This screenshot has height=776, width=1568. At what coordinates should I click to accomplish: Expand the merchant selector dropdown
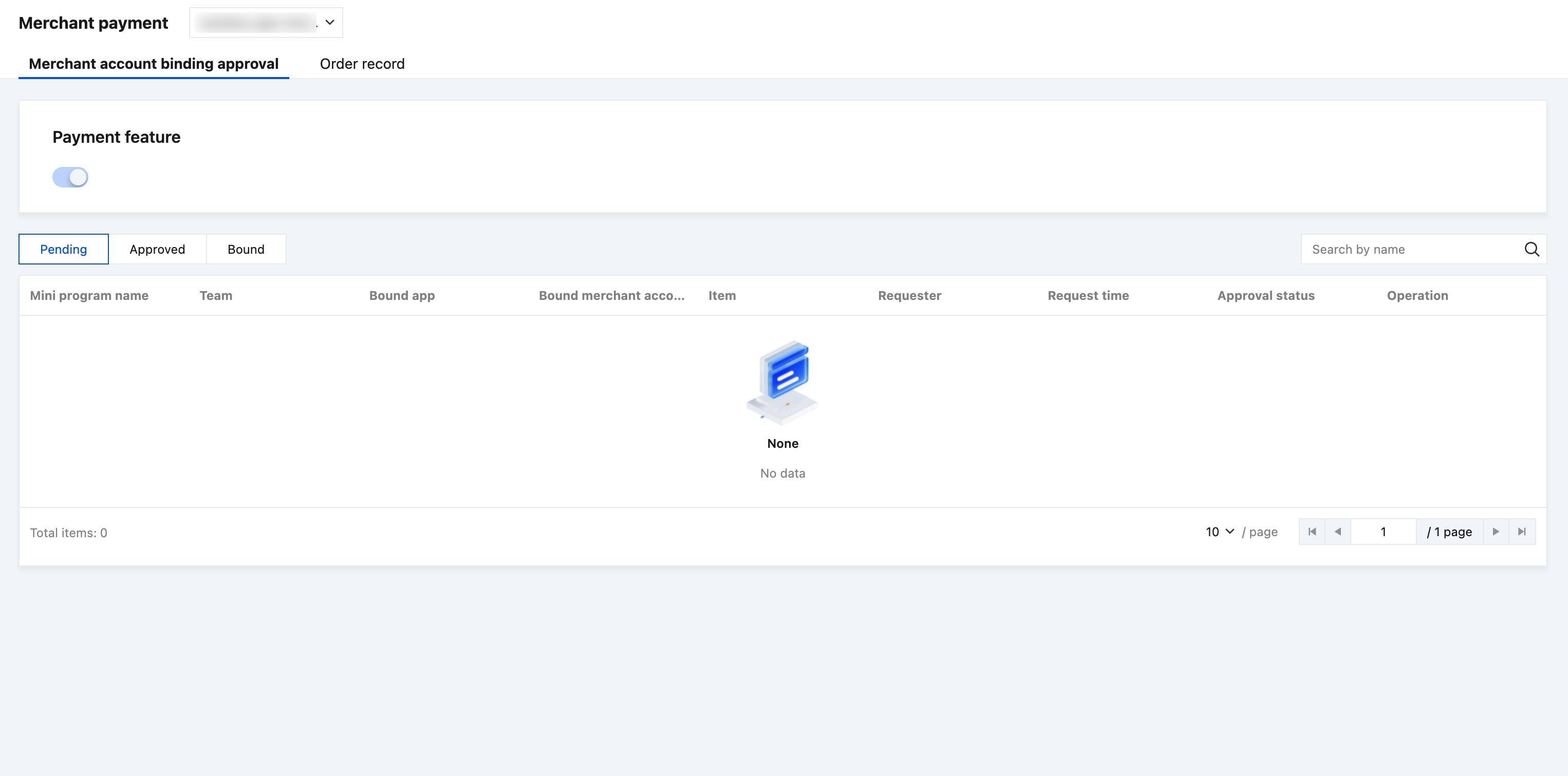[259, 23]
